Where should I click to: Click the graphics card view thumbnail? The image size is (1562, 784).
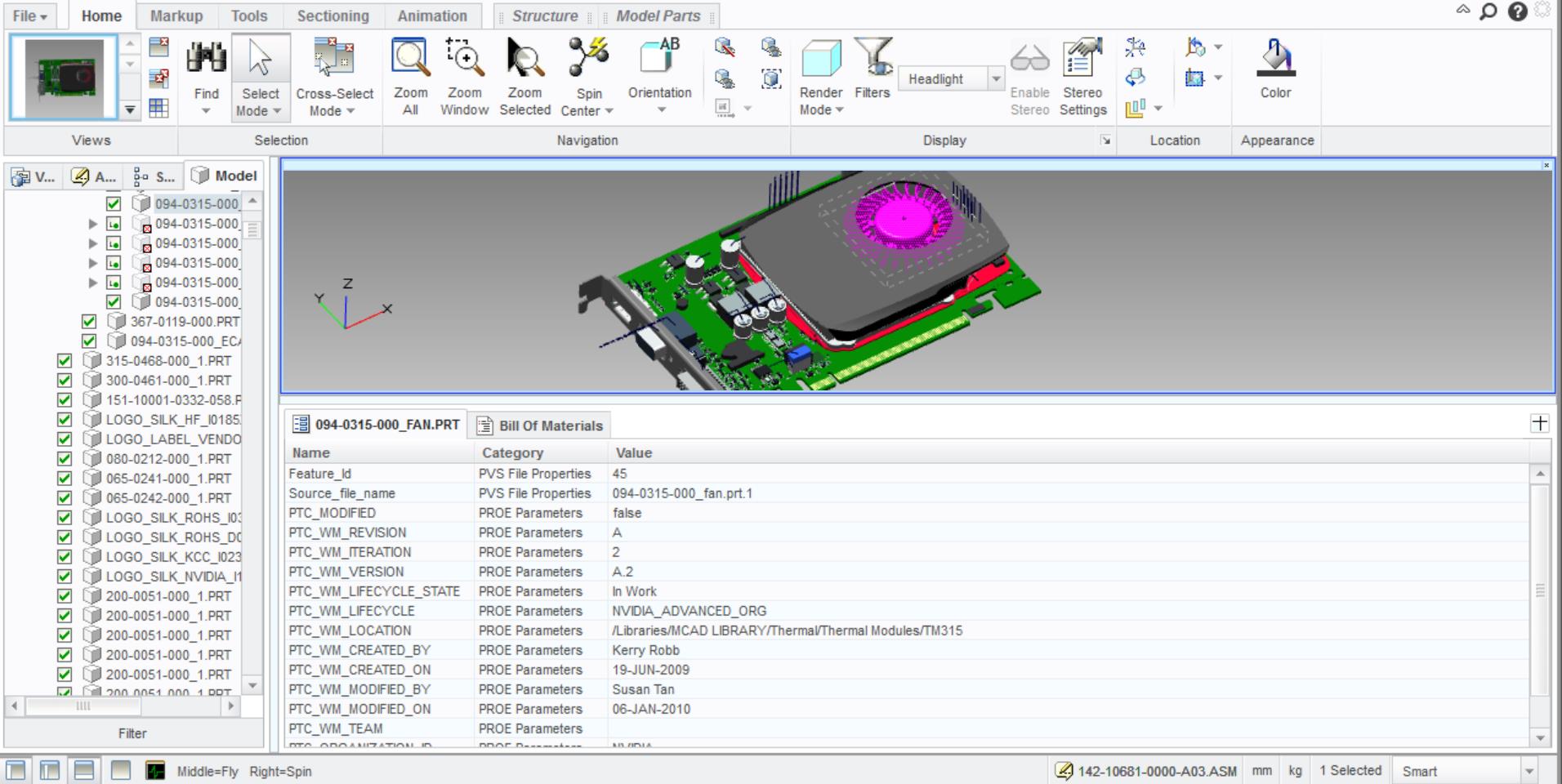tap(65, 78)
